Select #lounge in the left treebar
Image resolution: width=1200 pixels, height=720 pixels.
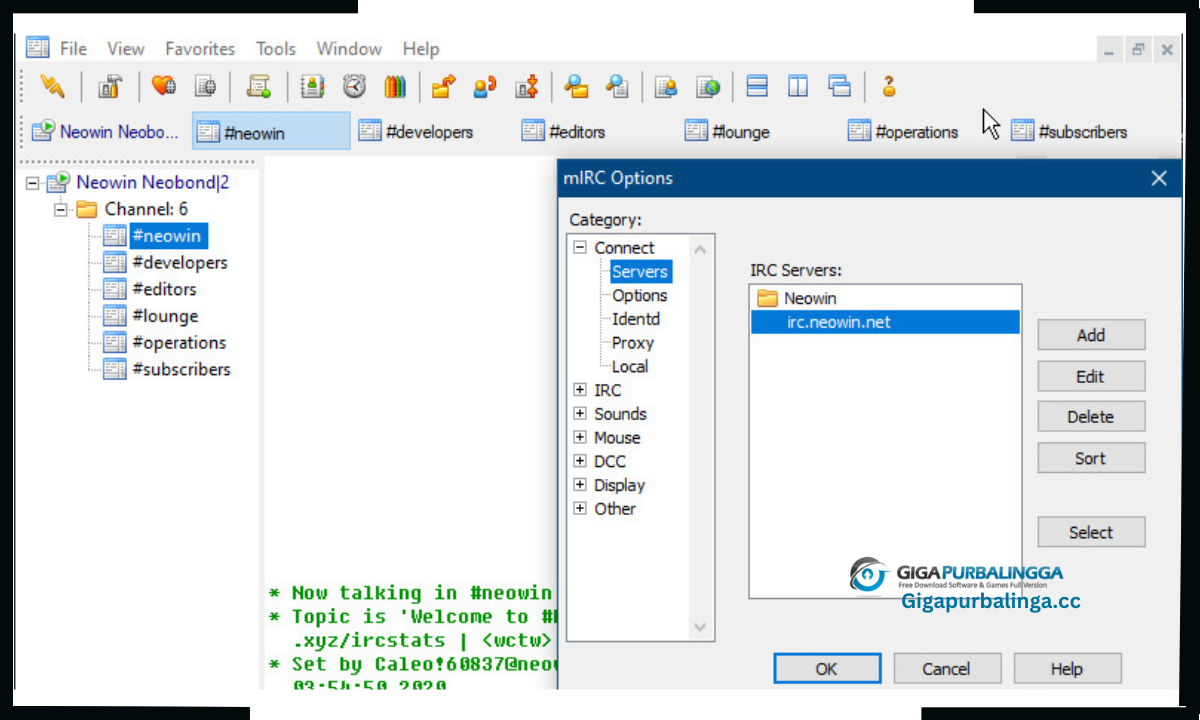tap(165, 316)
